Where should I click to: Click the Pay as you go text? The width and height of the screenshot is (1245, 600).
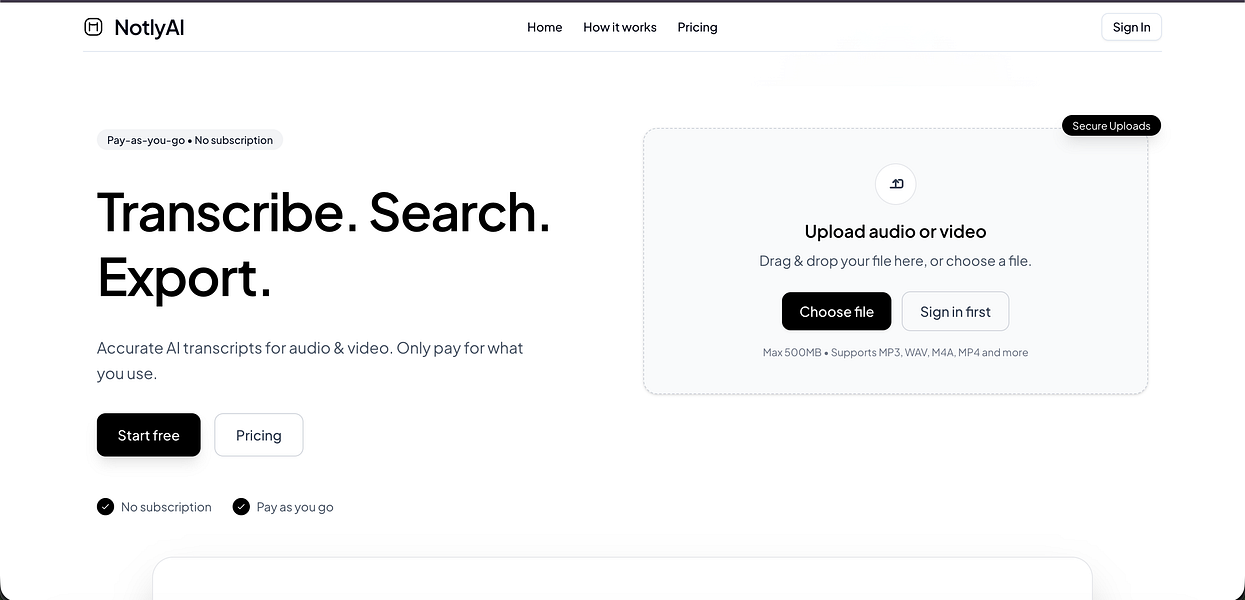click(295, 507)
